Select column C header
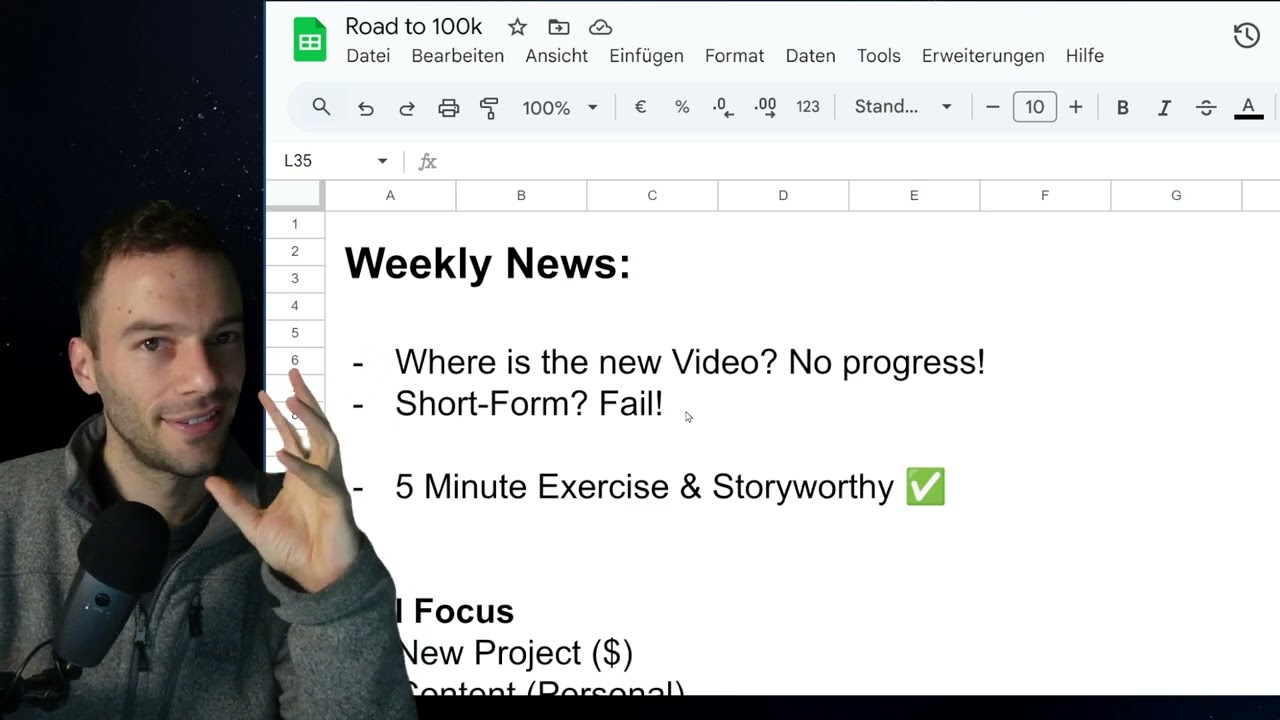 pyautogui.click(x=652, y=196)
